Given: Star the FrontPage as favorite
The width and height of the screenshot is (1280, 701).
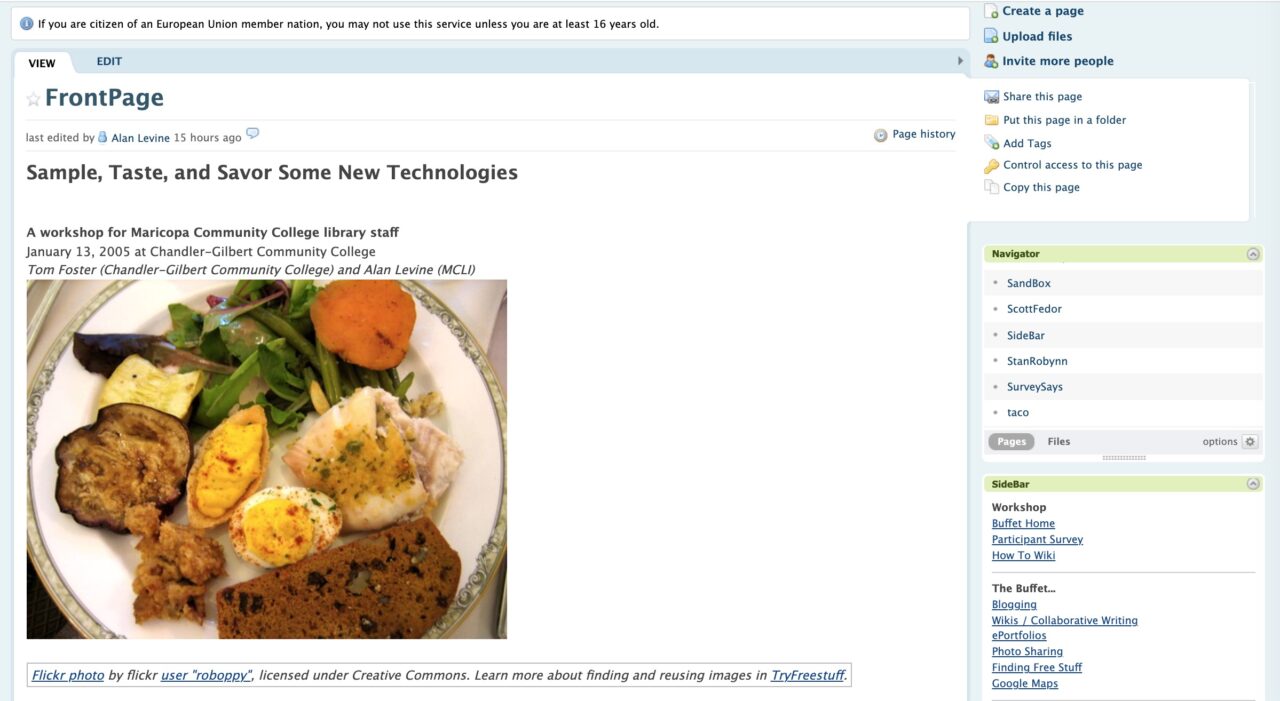Looking at the screenshot, I should tap(33, 99).
